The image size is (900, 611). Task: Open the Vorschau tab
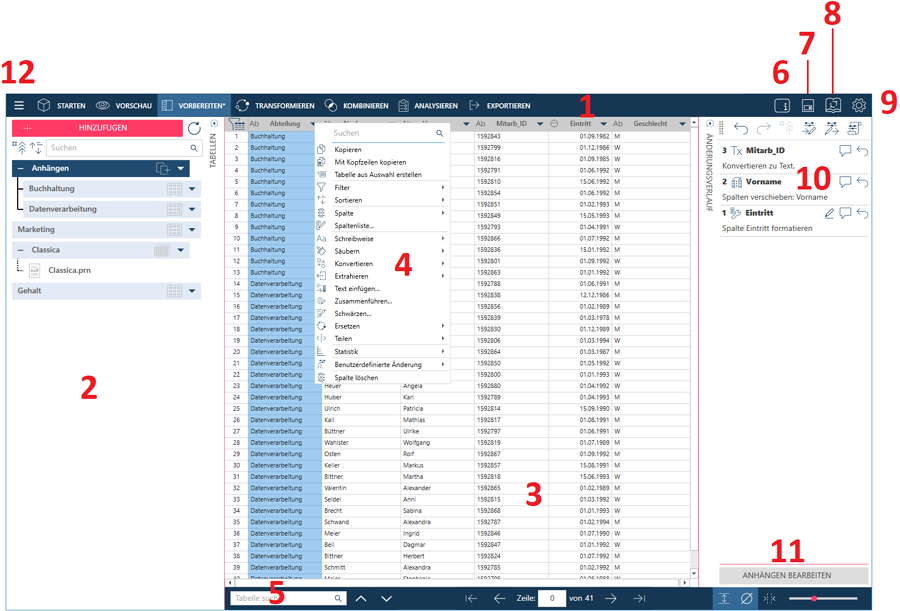[124, 106]
